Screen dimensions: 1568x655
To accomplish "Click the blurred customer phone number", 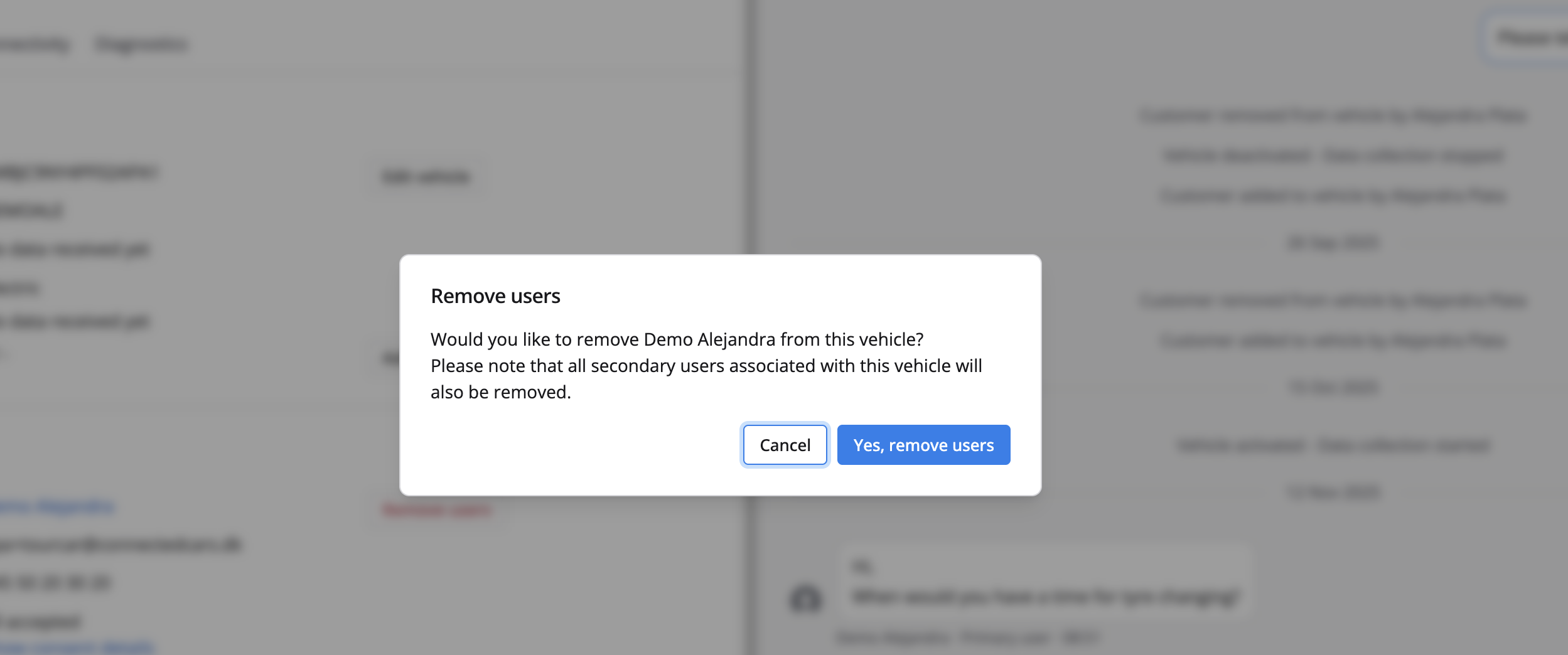I will 55,583.
